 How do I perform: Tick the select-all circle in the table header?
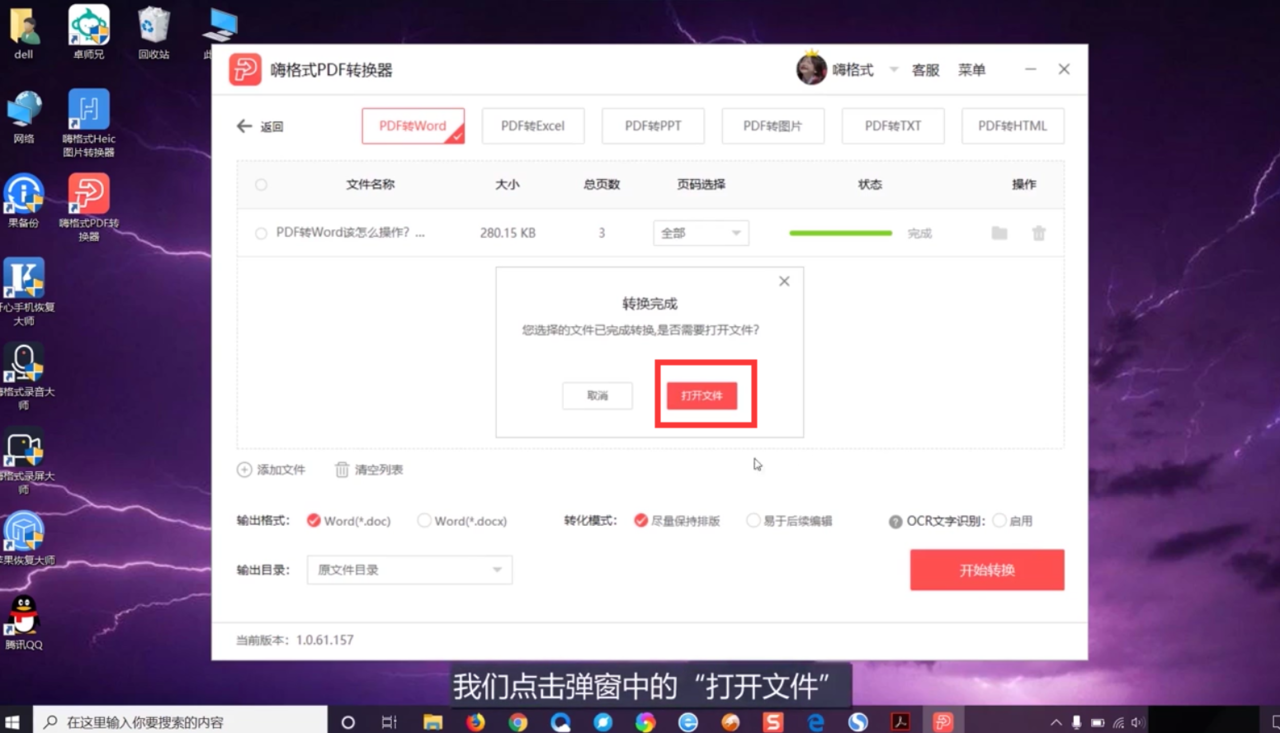261,185
